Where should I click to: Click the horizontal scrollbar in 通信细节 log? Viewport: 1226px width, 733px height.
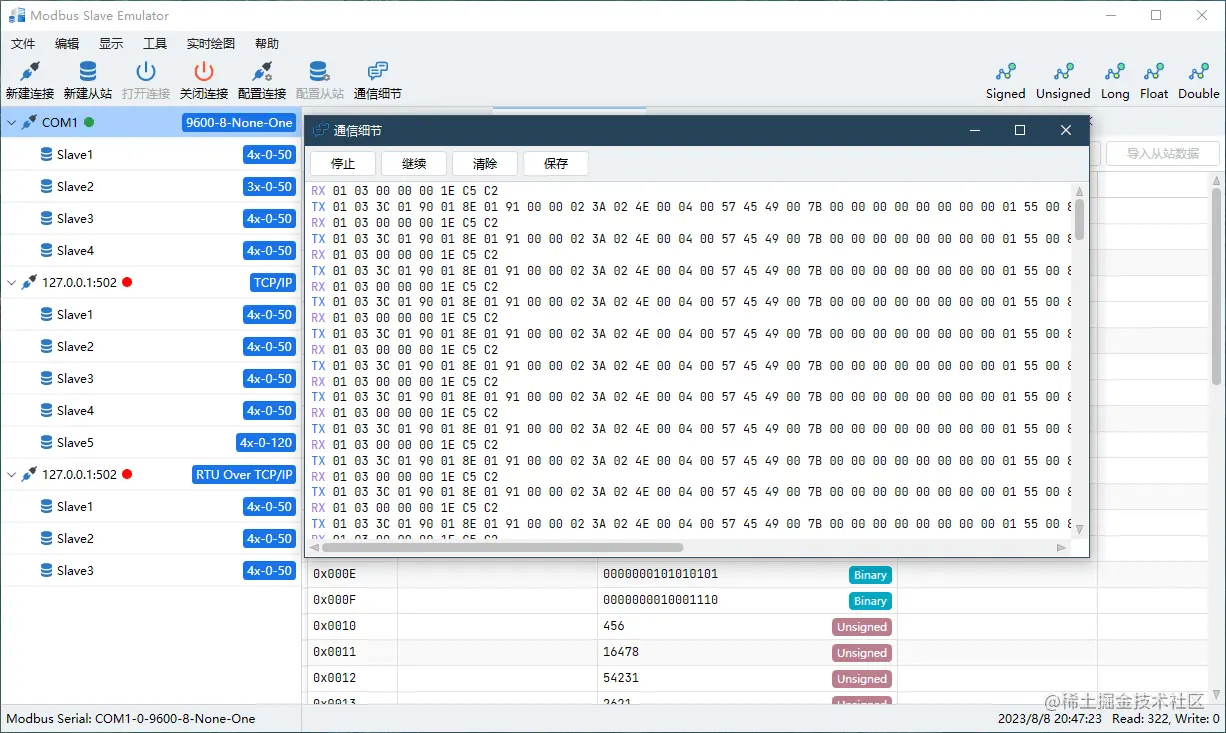(x=502, y=547)
